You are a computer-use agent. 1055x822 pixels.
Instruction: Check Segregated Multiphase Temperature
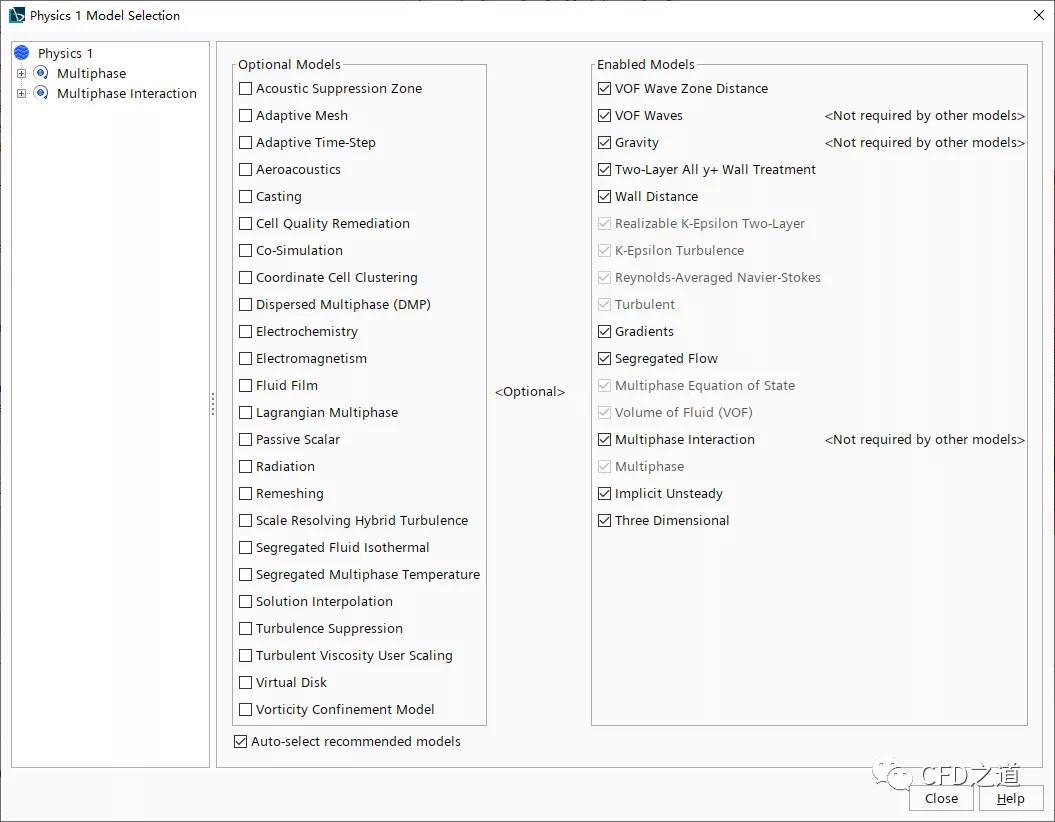click(246, 574)
